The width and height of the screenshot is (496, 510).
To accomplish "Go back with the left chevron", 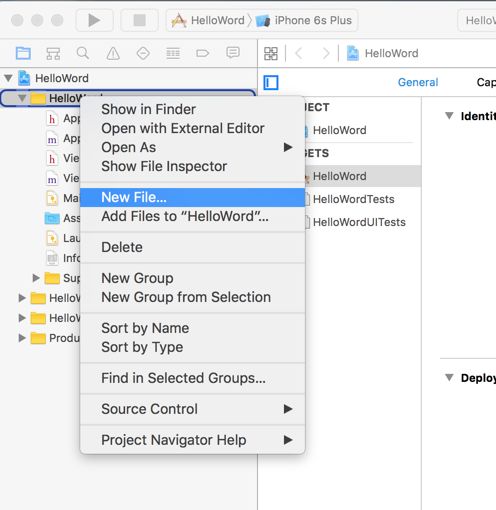I will [x=299, y=53].
